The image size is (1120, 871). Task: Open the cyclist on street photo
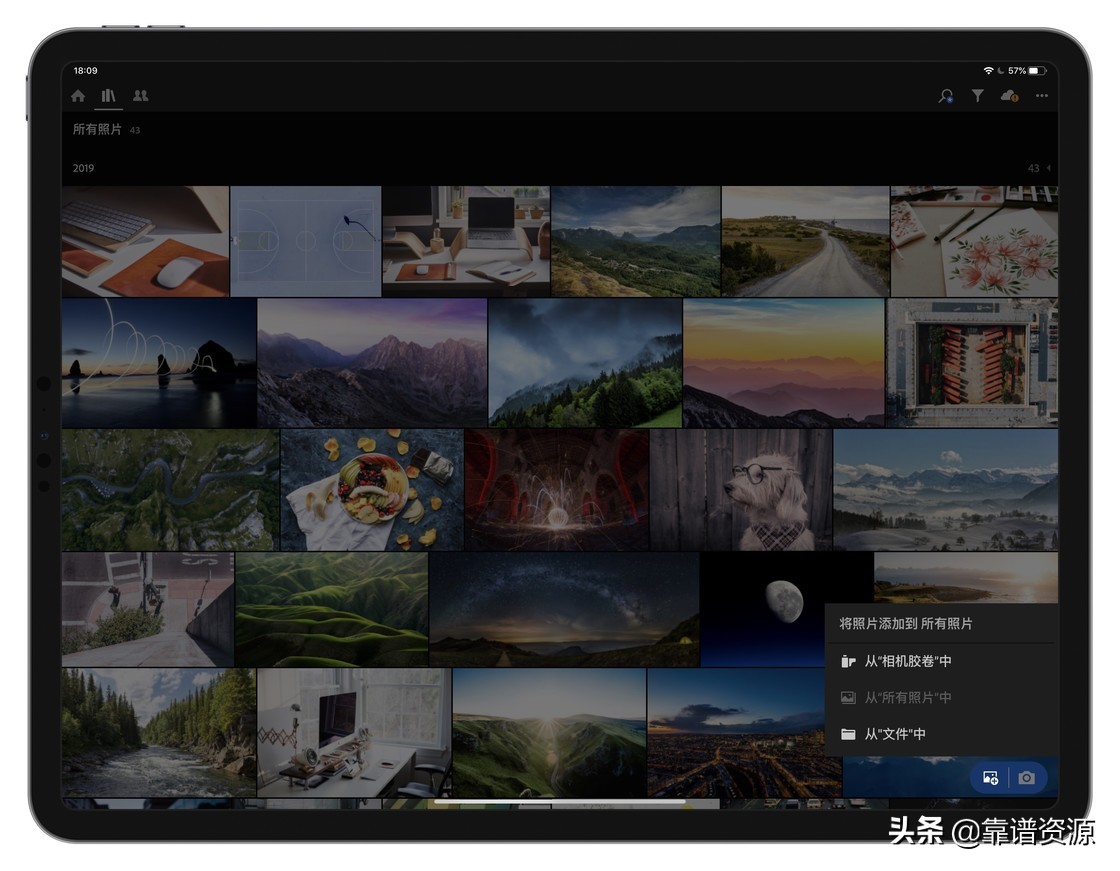[x=148, y=609]
